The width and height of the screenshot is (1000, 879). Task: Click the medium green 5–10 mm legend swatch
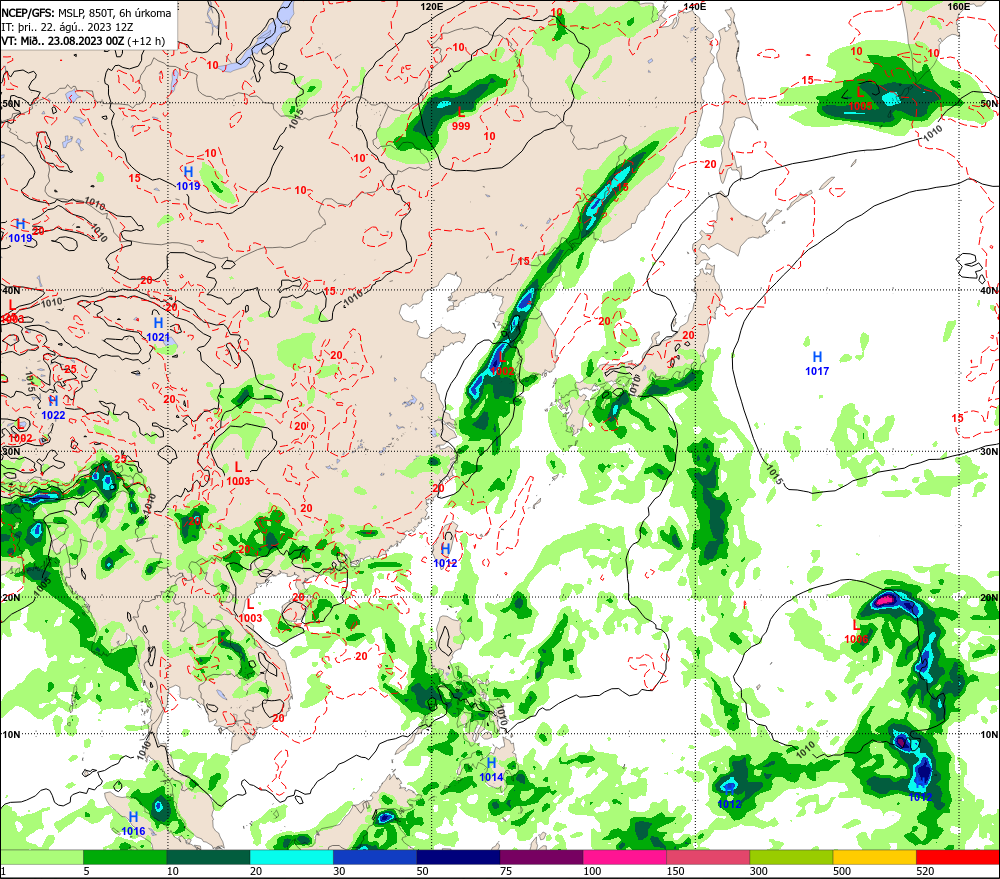[x=125, y=857]
